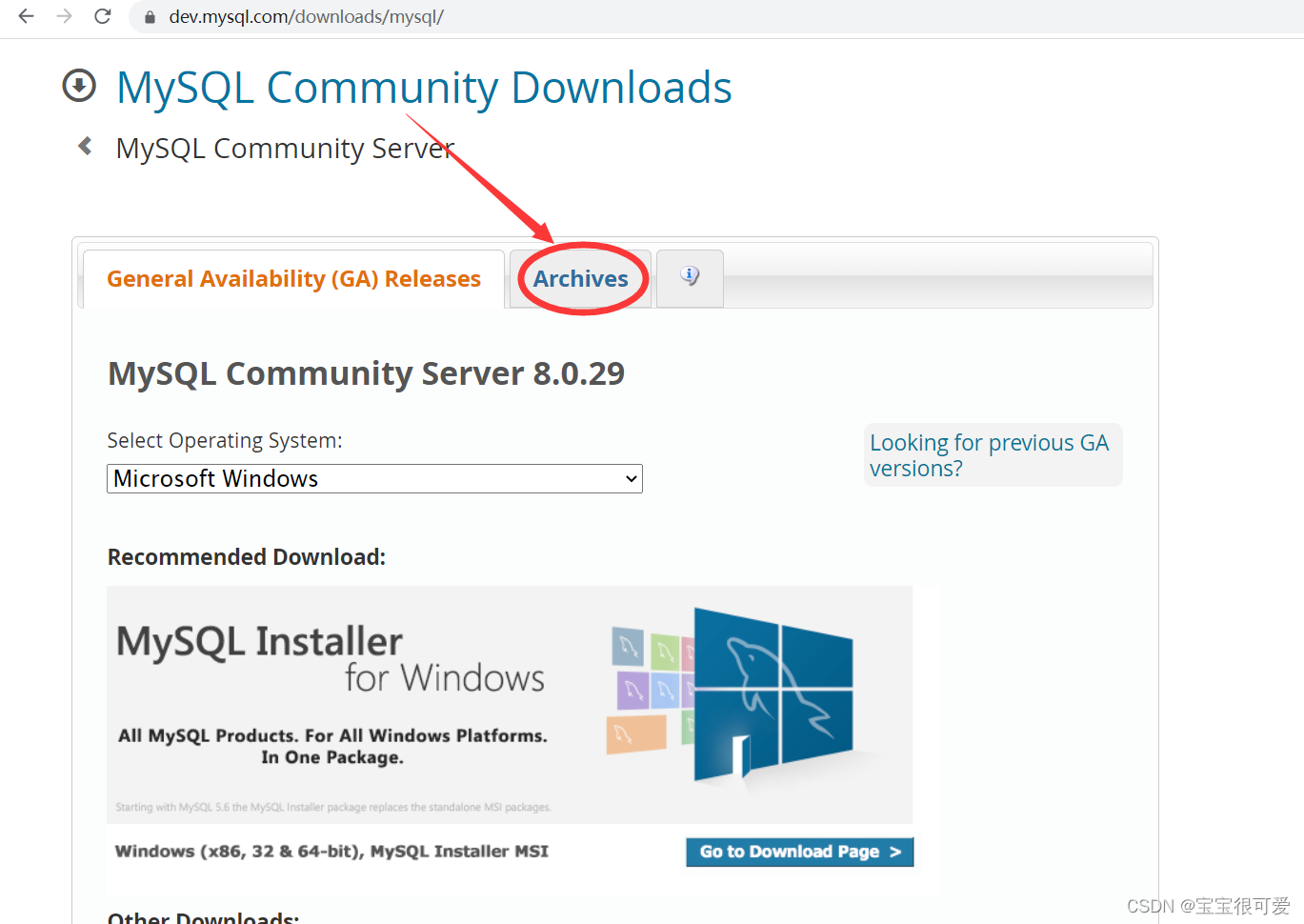Viewport: 1304px width, 924px height.
Task: Click the download circle icon beside title
Action: click(79, 86)
